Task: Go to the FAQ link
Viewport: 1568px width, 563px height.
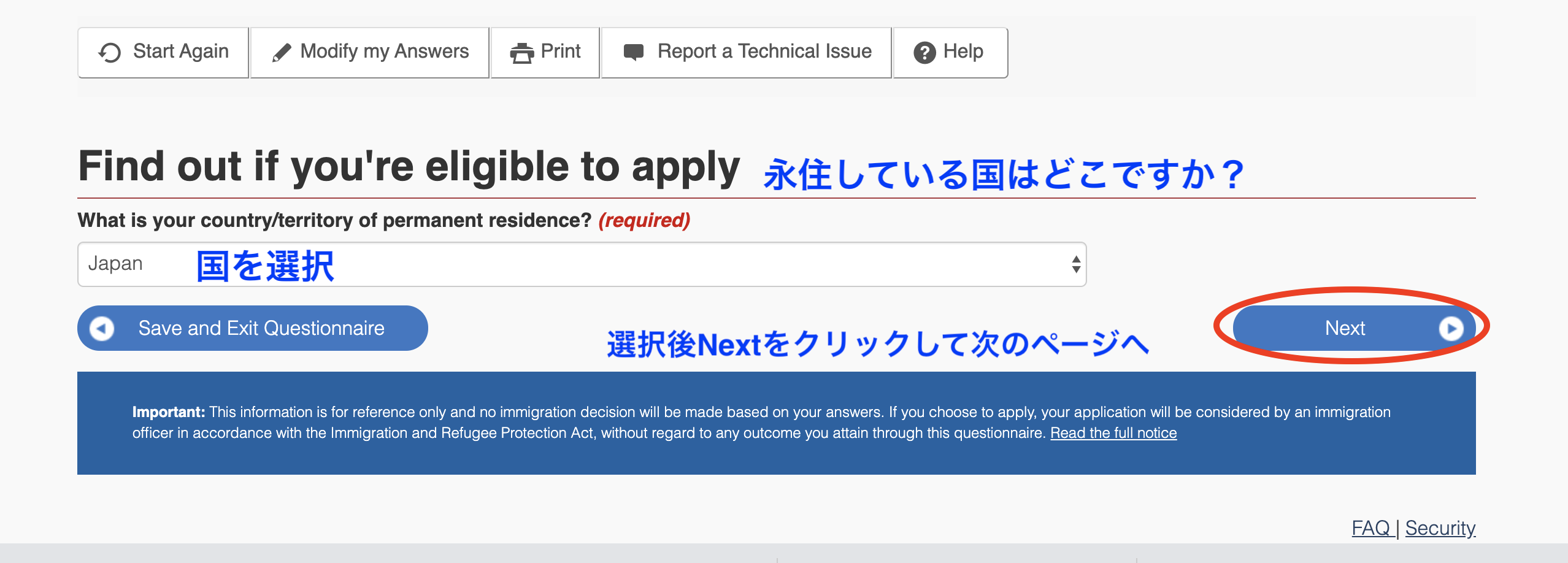Action: [1370, 528]
